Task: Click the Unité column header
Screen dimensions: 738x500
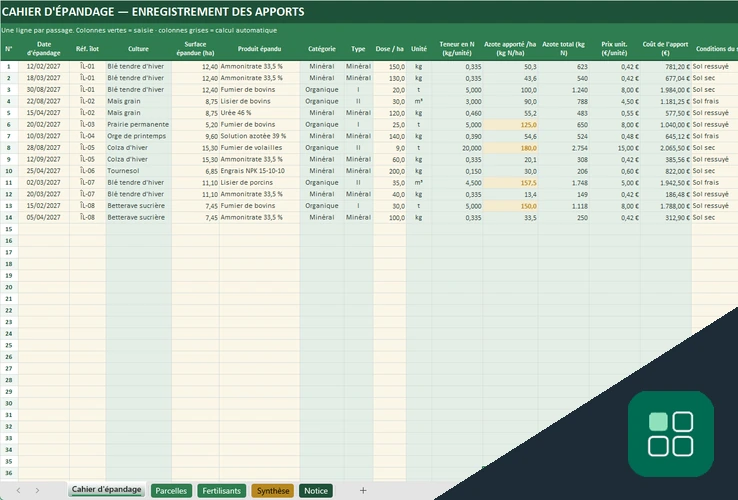Action: click(x=419, y=48)
